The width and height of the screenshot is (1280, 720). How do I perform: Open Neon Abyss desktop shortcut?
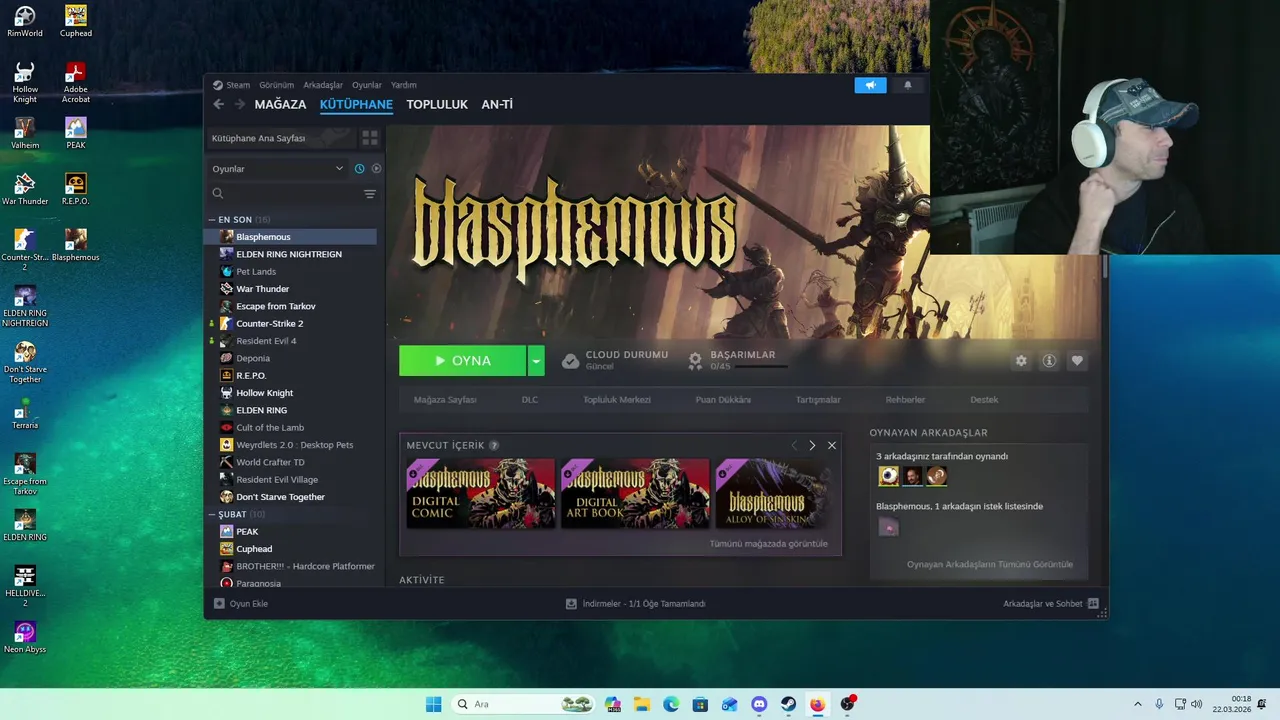point(25,637)
